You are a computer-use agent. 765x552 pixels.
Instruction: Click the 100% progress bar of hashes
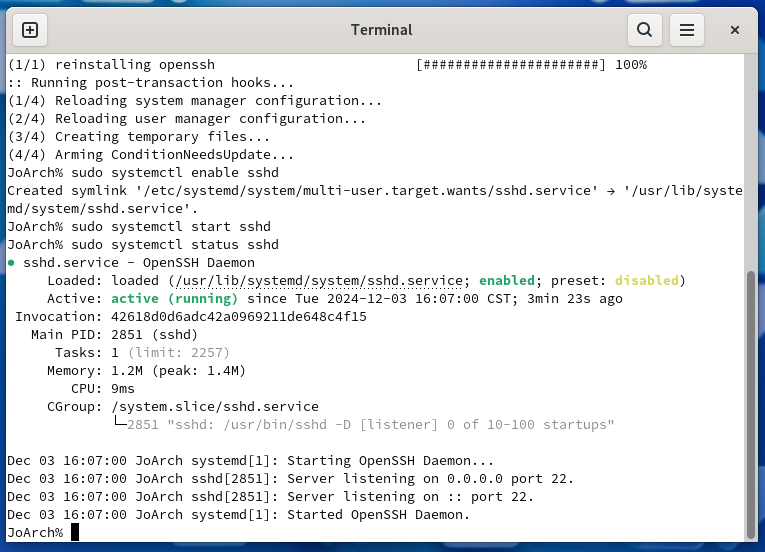coord(510,65)
